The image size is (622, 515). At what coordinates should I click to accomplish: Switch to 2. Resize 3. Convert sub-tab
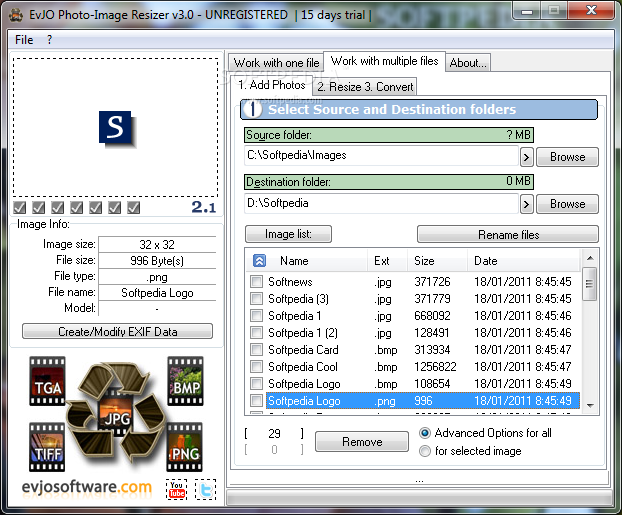365,87
